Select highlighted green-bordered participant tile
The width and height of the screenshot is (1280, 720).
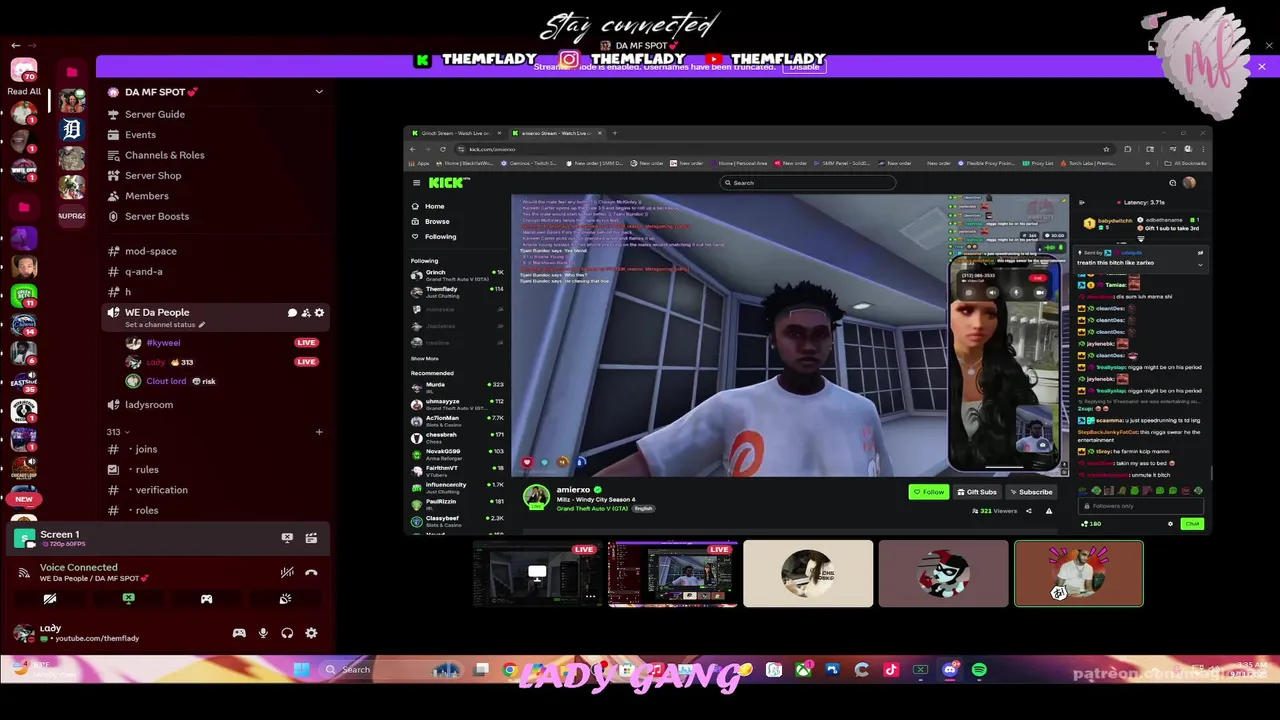coord(1079,574)
